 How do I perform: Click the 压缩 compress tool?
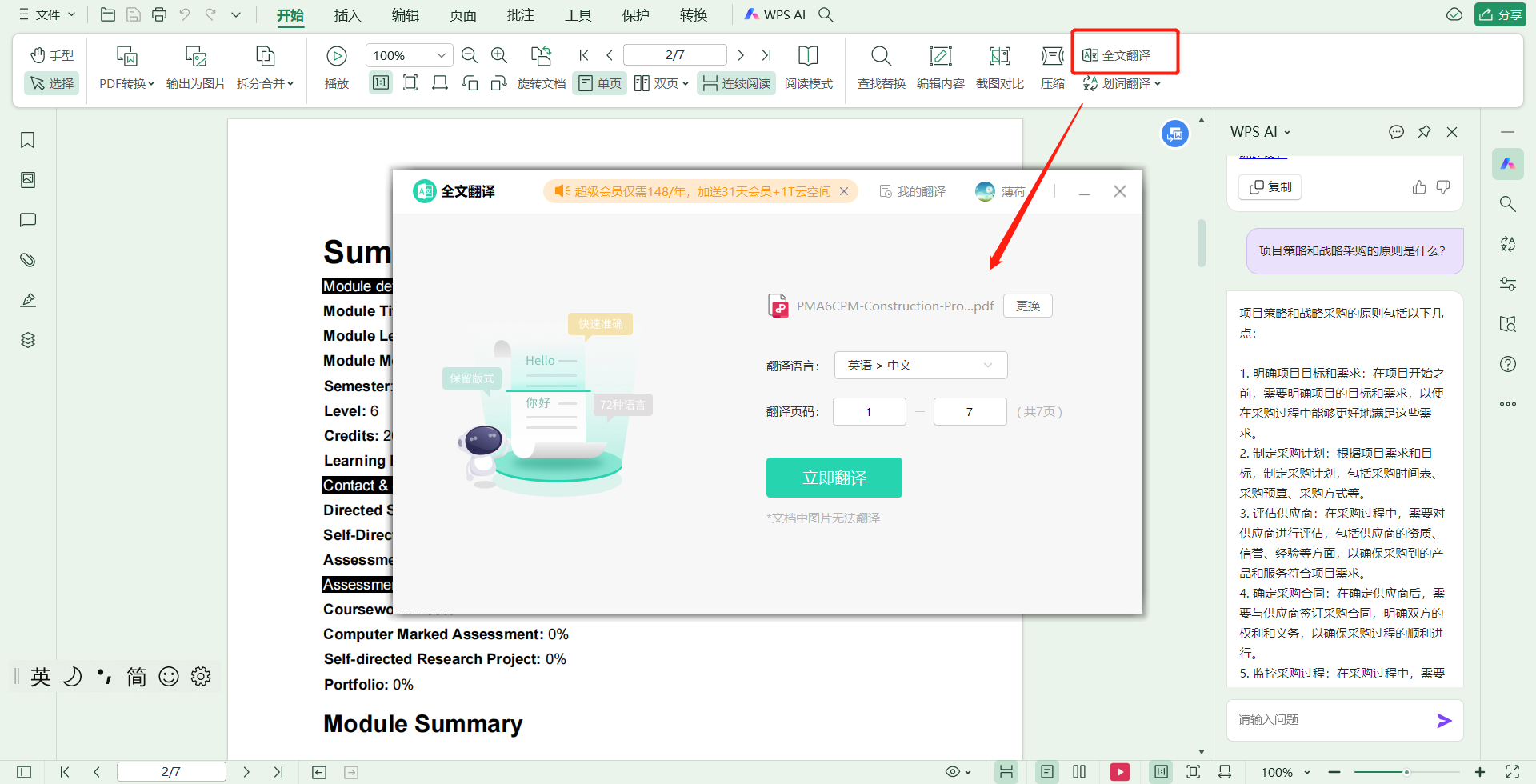[x=1053, y=68]
